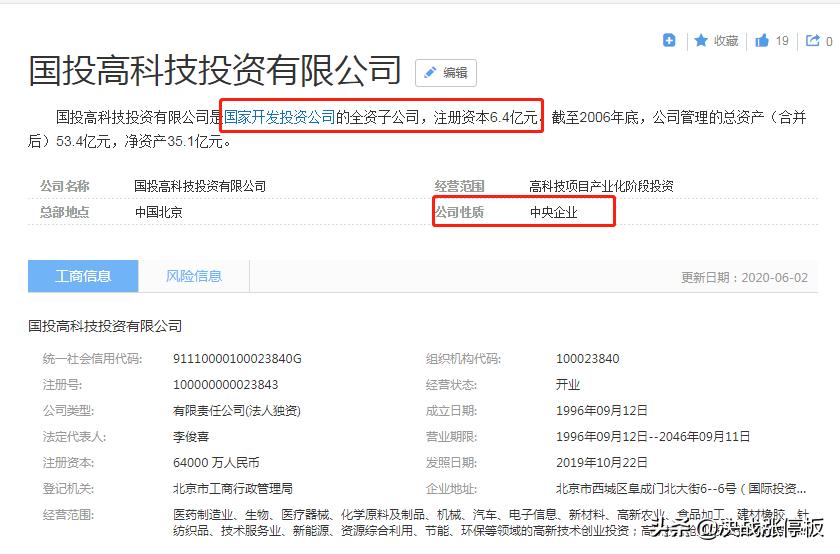This screenshot has height=554, width=840.
Task: Click the 公司名称 field label
Action: [x=65, y=186]
